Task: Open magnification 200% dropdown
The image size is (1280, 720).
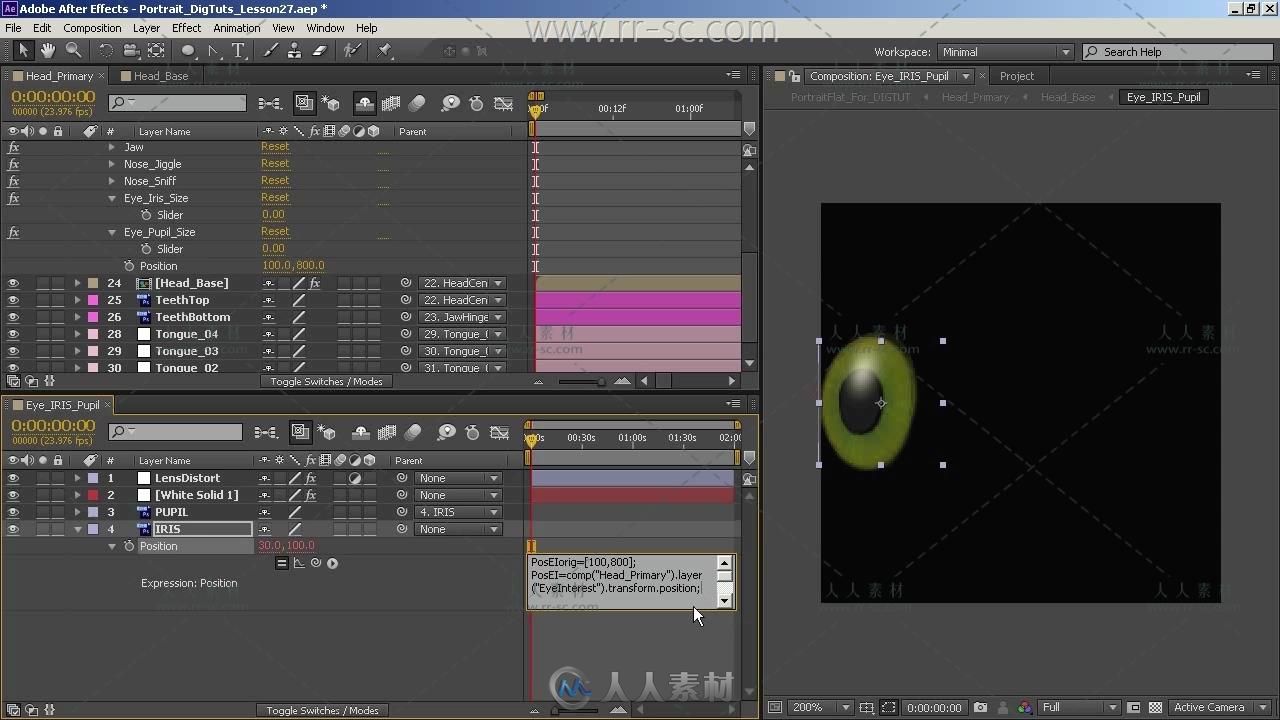Action: tap(820, 707)
